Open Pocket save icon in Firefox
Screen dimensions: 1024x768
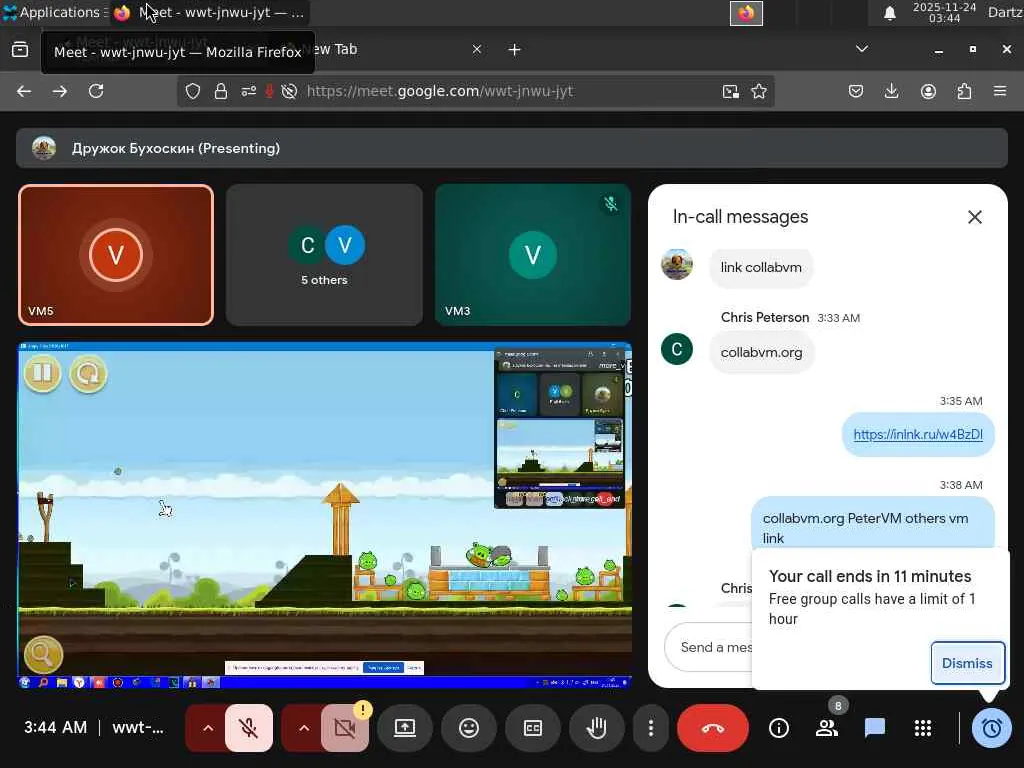coord(856,91)
